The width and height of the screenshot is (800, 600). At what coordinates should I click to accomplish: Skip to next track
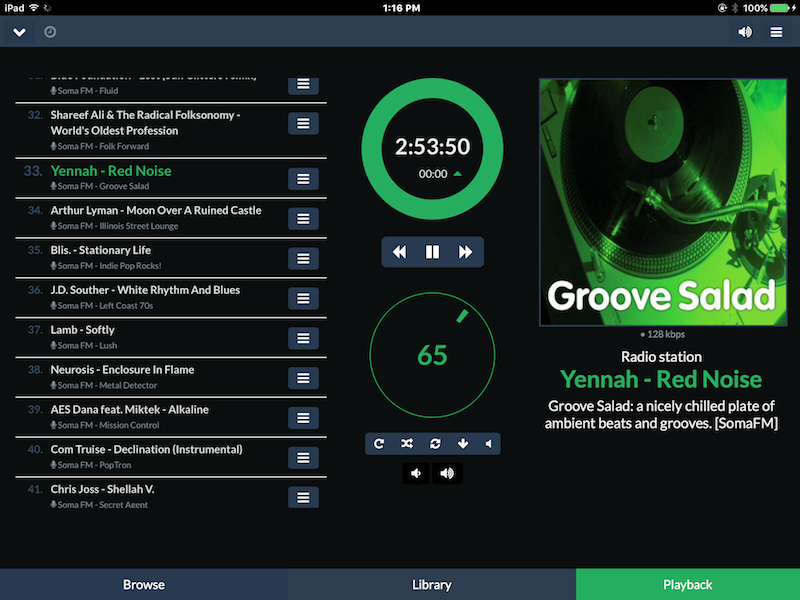(x=465, y=252)
